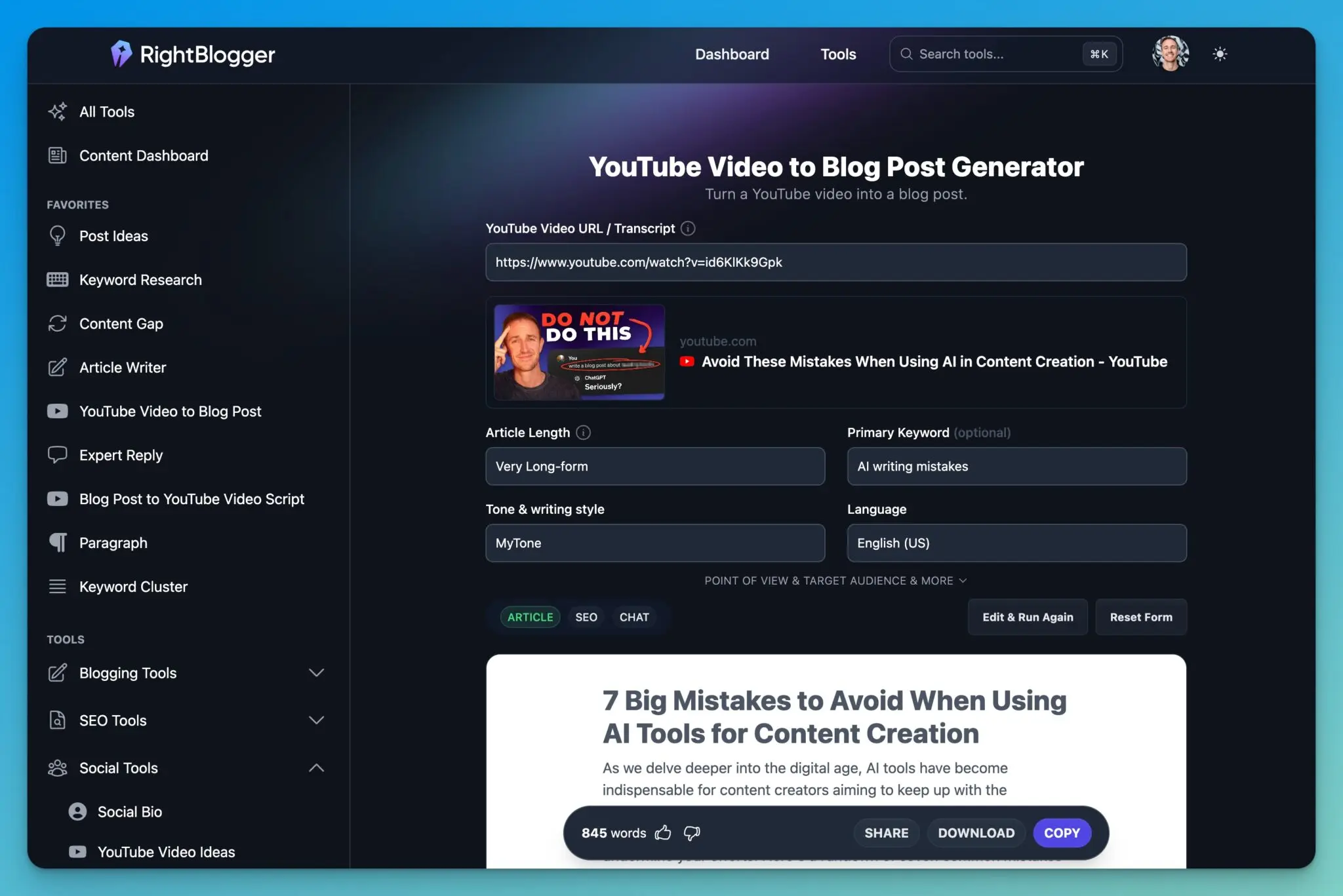Select the Post Ideas lightbulb icon
1343x896 pixels.
[x=58, y=236]
